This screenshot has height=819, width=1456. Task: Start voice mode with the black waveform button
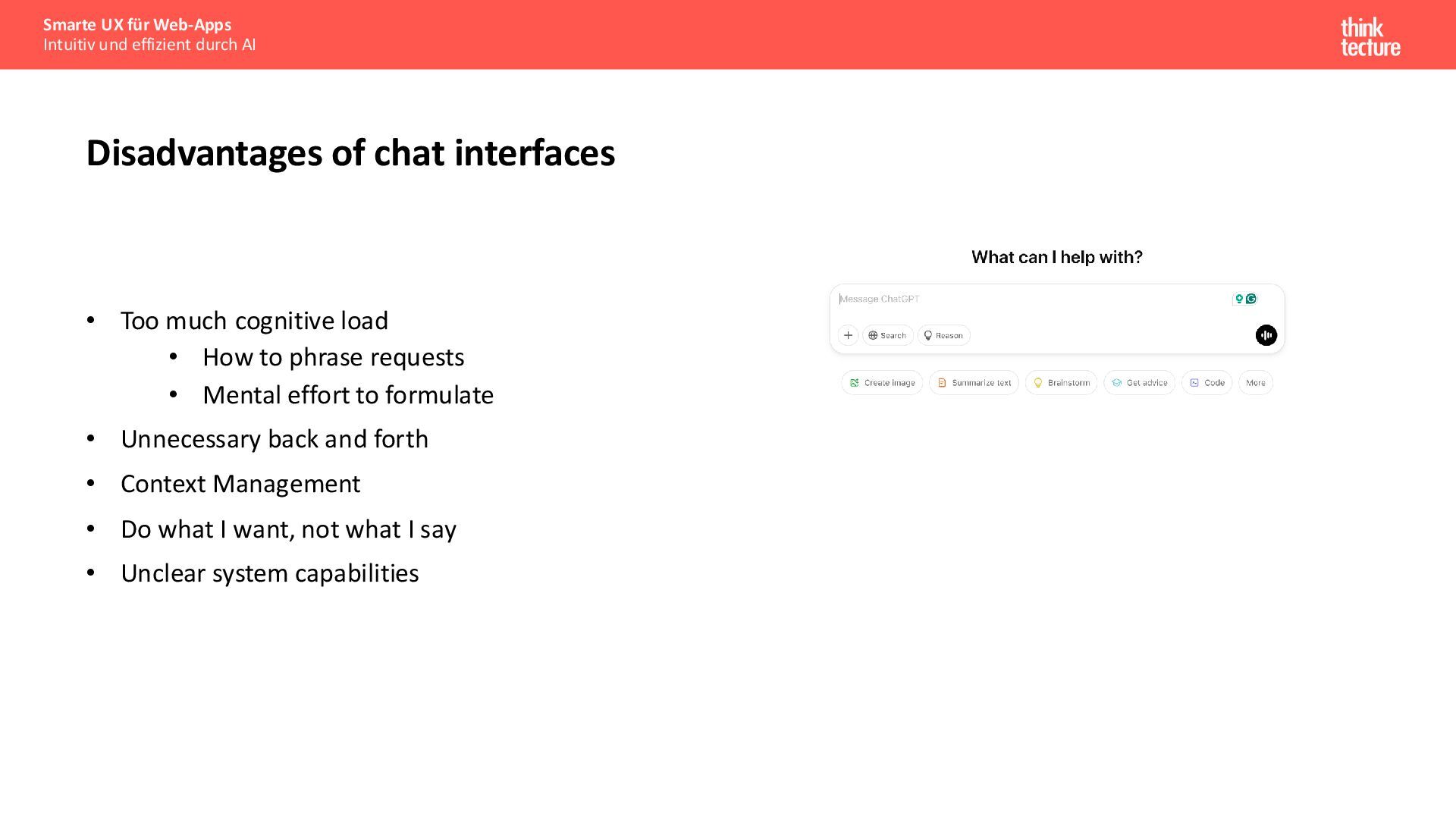pos(1266,335)
